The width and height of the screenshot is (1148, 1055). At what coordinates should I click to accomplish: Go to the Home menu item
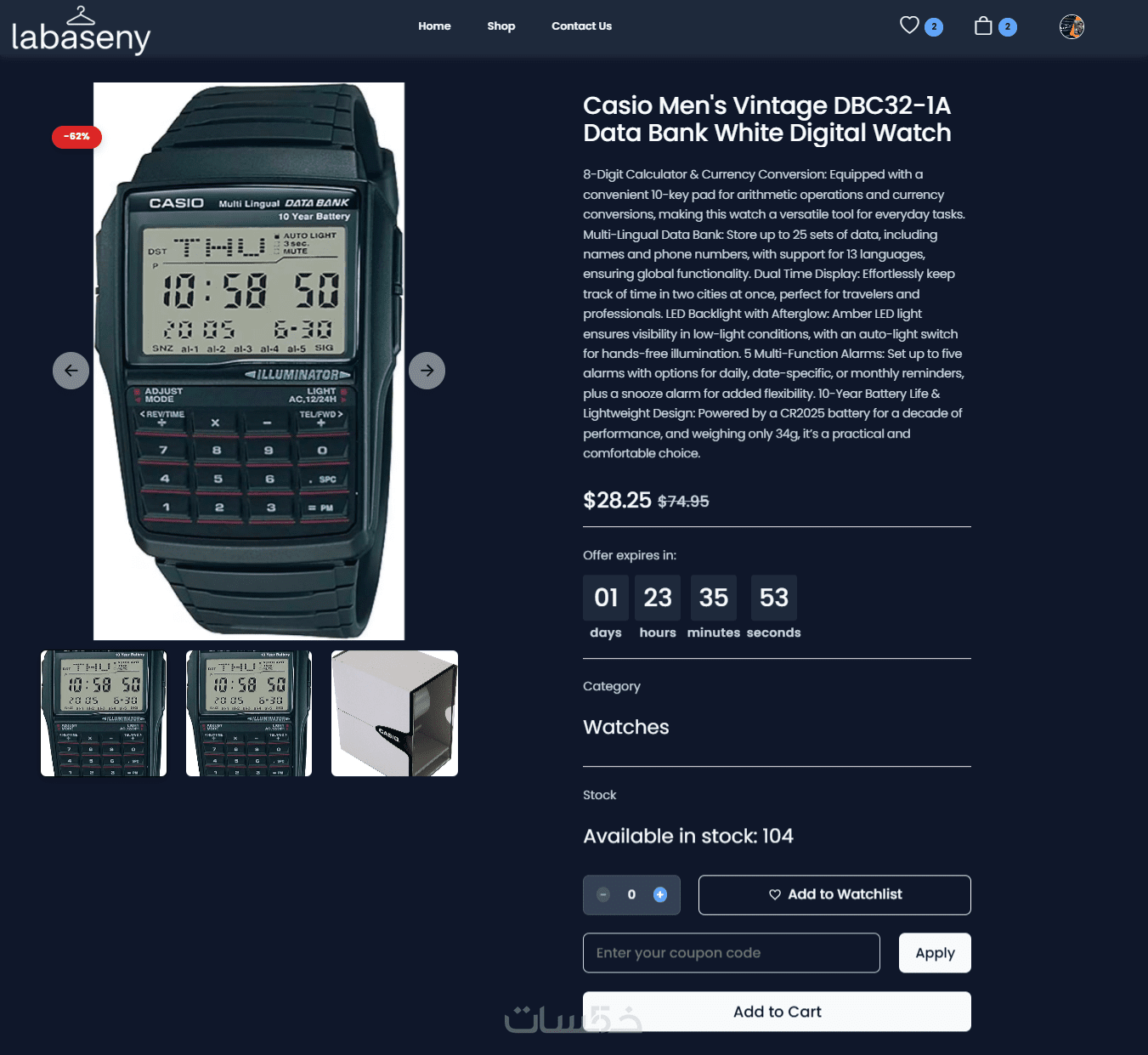[434, 26]
